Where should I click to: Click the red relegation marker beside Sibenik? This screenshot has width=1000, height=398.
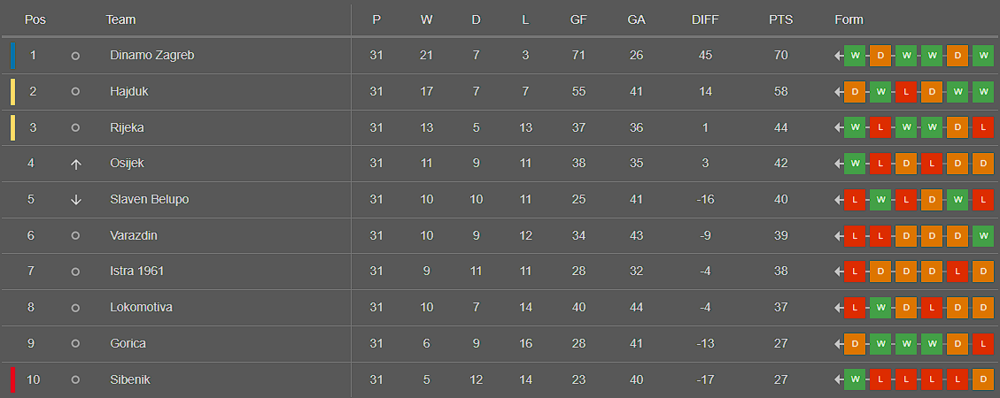(12, 380)
